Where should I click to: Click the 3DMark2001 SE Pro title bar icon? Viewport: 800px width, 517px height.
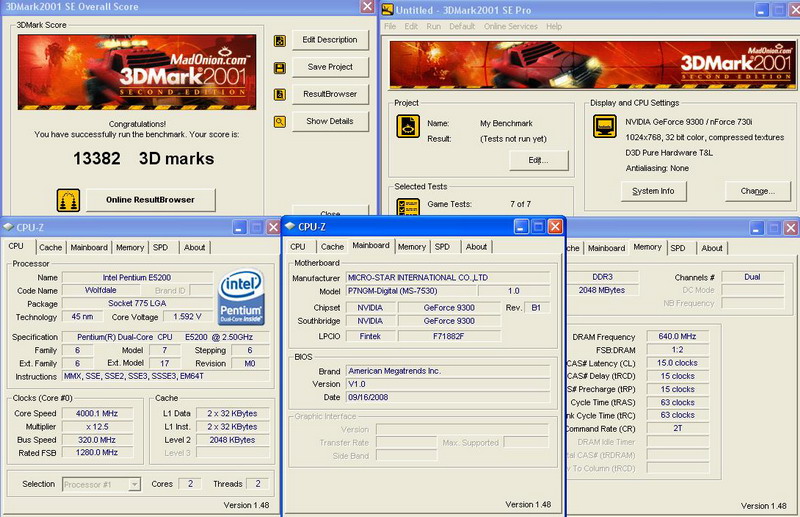pyautogui.click(x=388, y=9)
